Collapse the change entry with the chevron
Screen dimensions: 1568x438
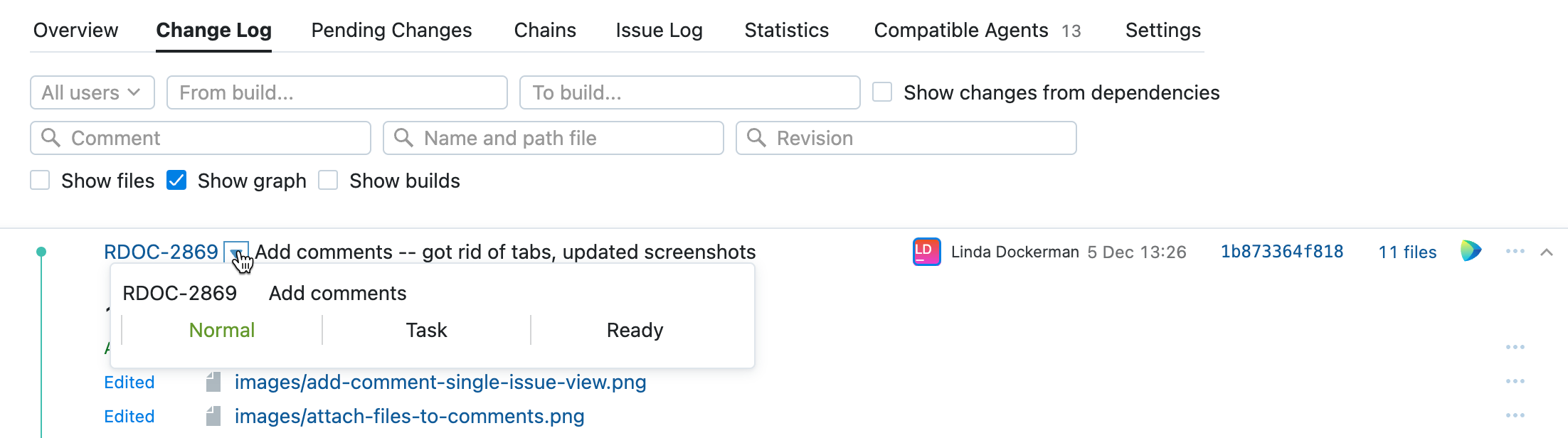pos(1545,251)
